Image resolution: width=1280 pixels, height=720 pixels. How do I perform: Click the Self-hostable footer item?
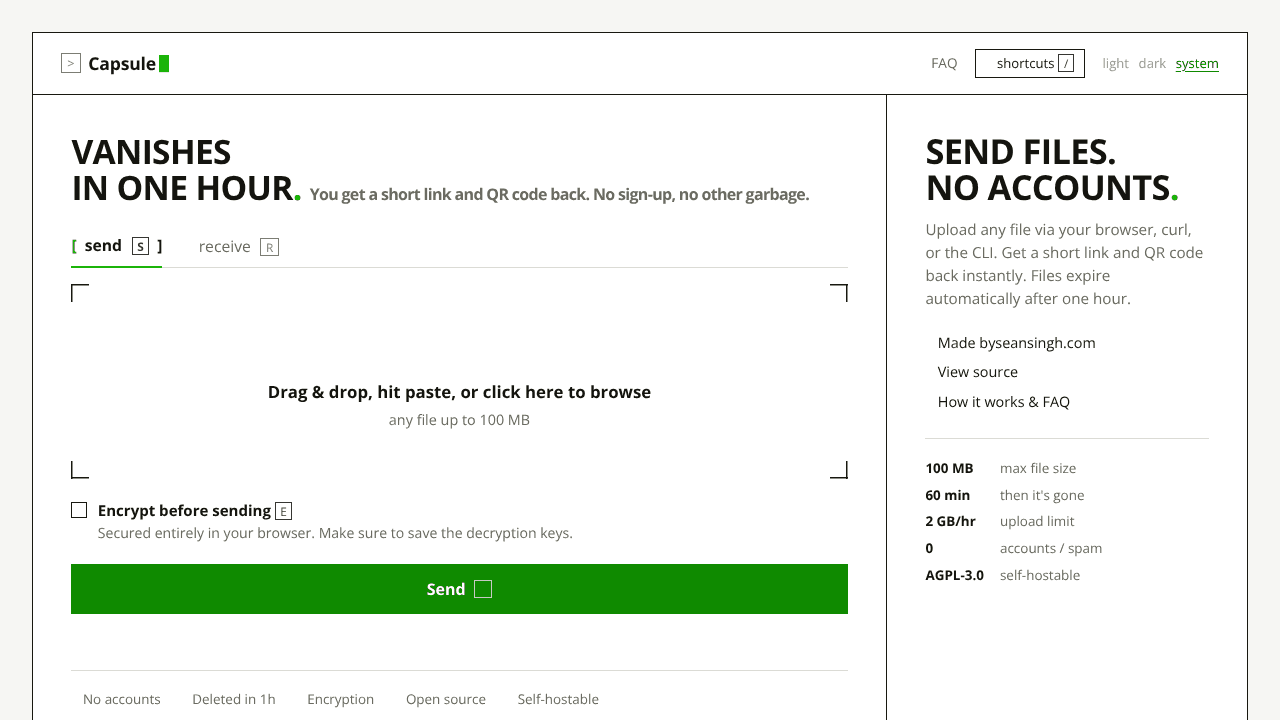(x=558, y=699)
